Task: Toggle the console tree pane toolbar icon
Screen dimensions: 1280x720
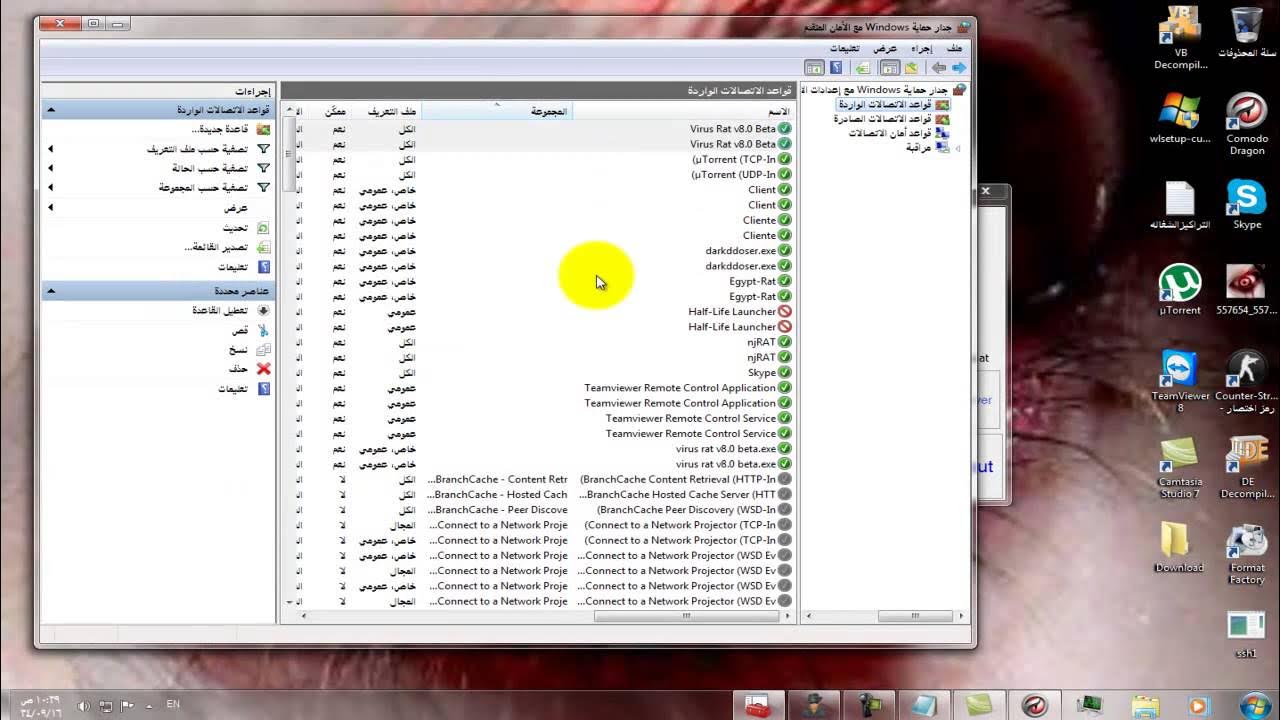Action: [889, 68]
